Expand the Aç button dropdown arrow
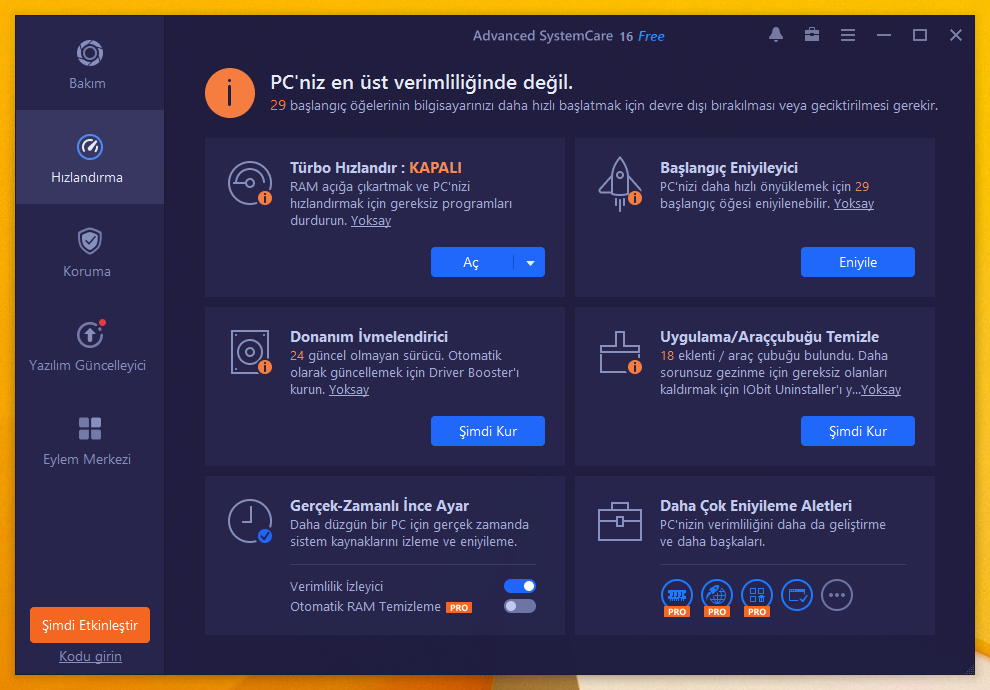The width and height of the screenshot is (990, 690). 530,262
